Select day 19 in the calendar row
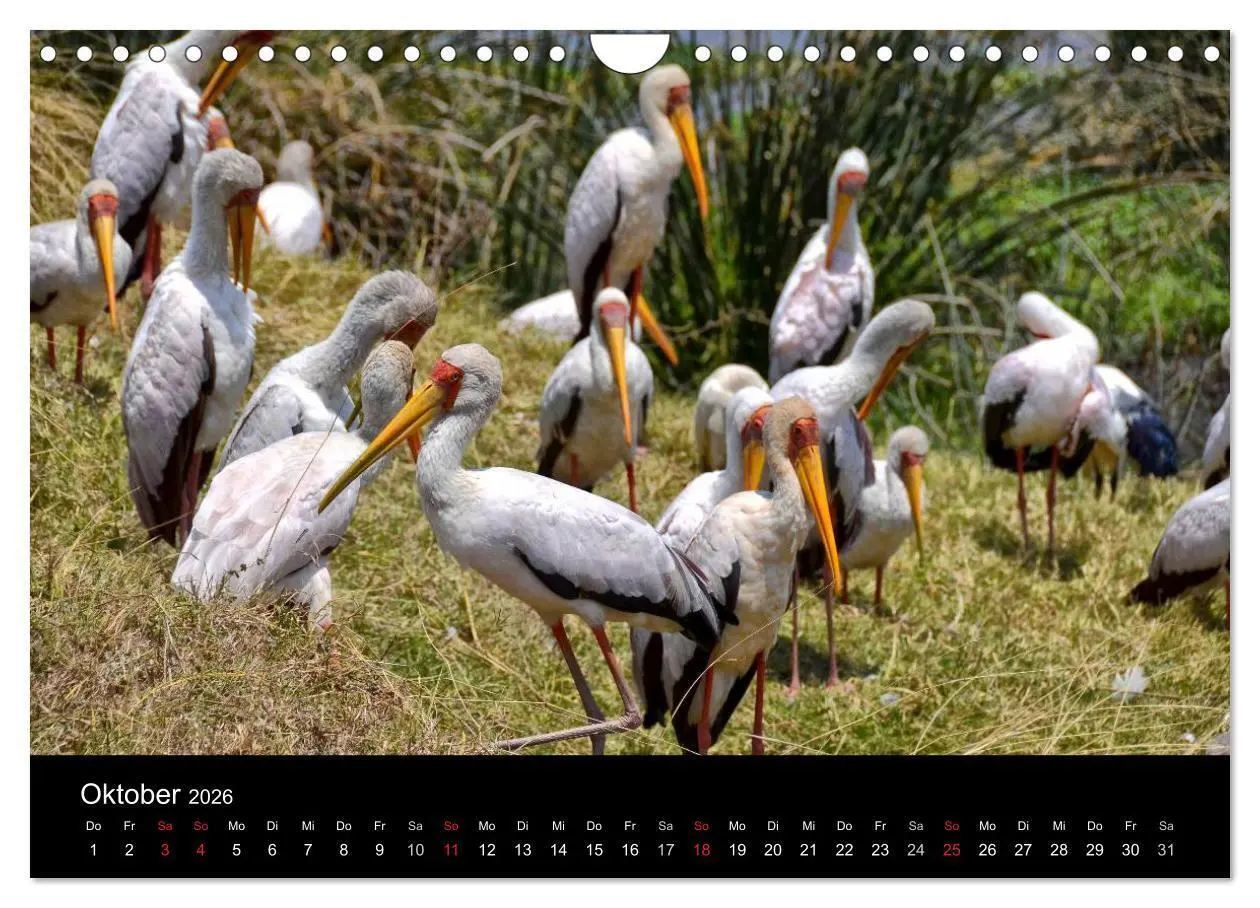 pyautogui.click(x=737, y=850)
